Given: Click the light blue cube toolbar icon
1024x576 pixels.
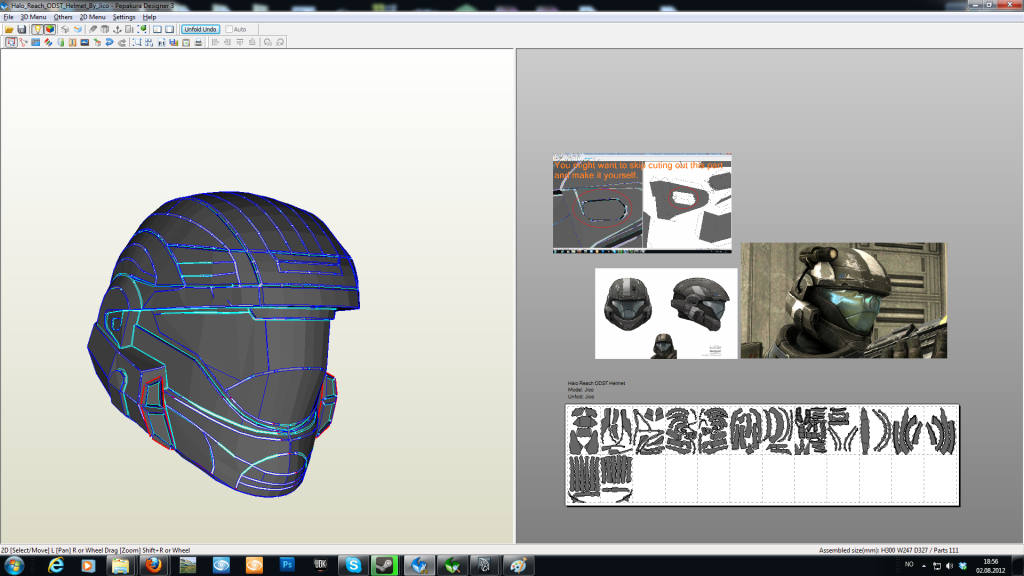Looking at the screenshot, I should (78, 29).
